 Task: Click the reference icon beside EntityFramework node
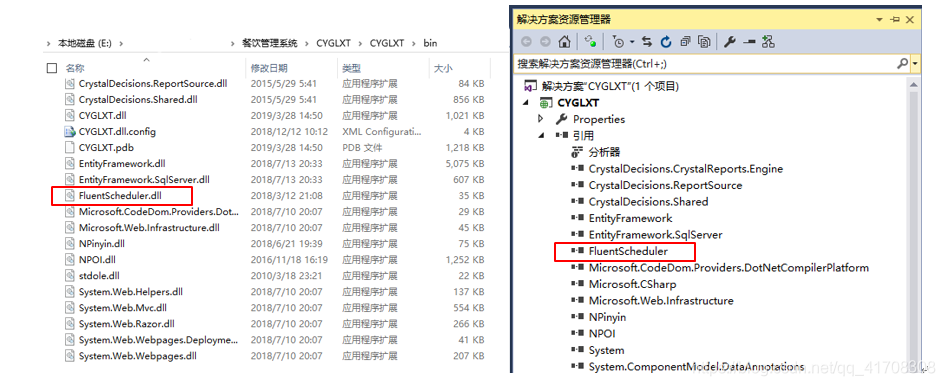tap(577, 218)
